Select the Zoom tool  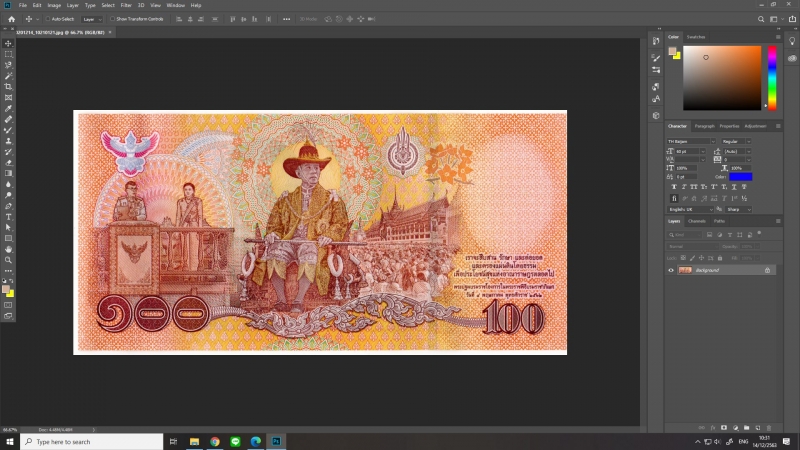pos(8,260)
